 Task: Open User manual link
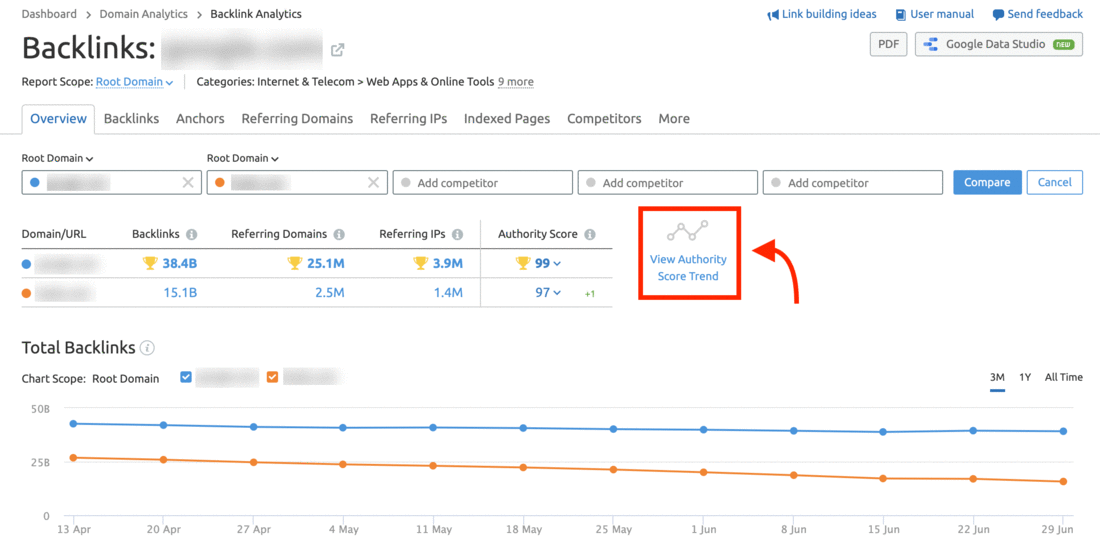(942, 14)
